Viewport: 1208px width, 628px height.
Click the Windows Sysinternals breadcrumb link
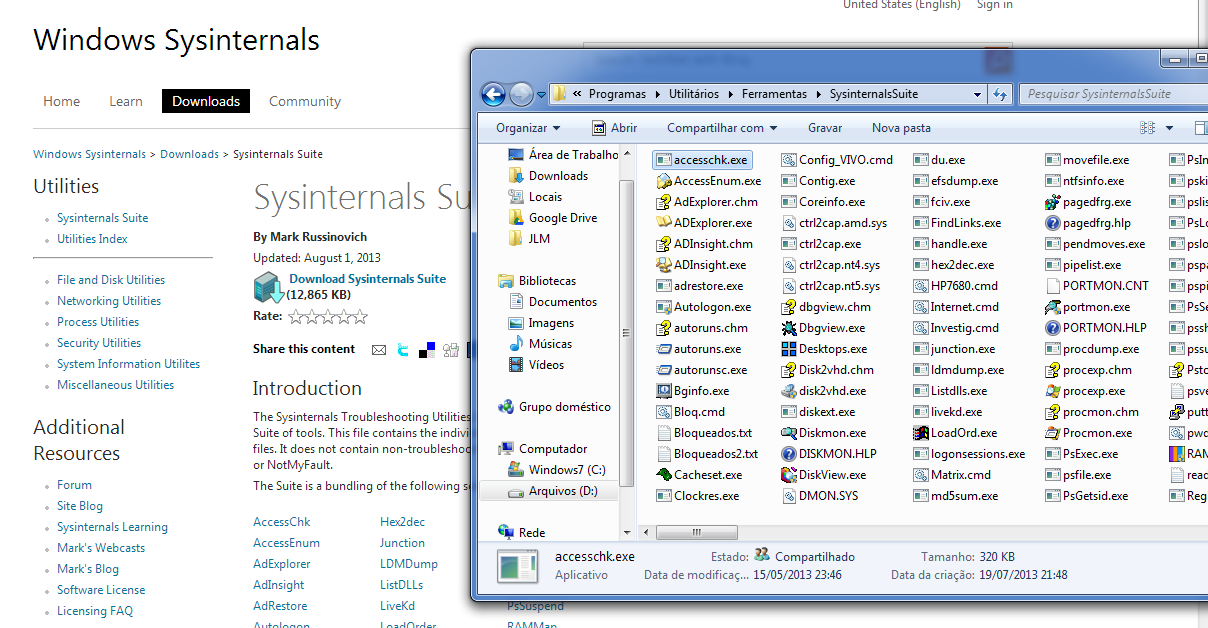[x=89, y=154]
